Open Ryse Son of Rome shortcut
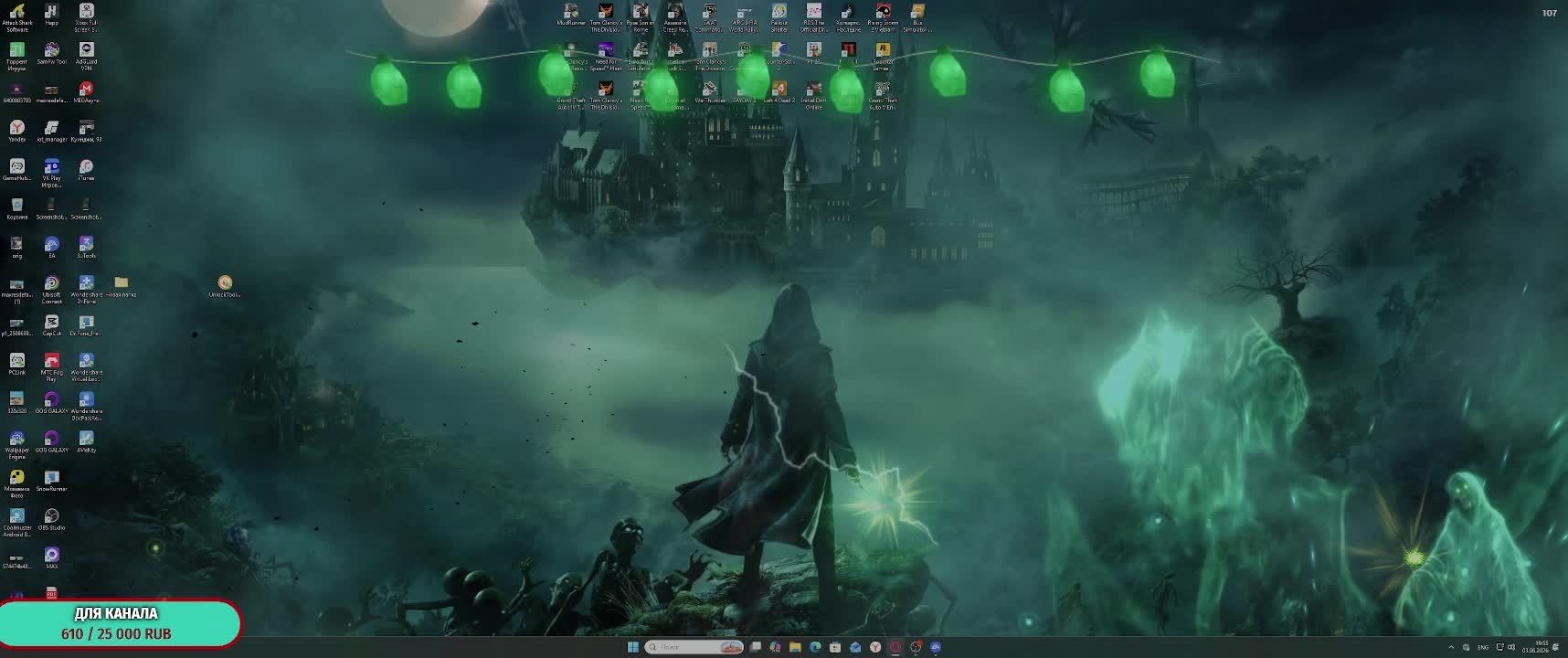Image resolution: width=1568 pixels, height=658 pixels. click(640, 17)
